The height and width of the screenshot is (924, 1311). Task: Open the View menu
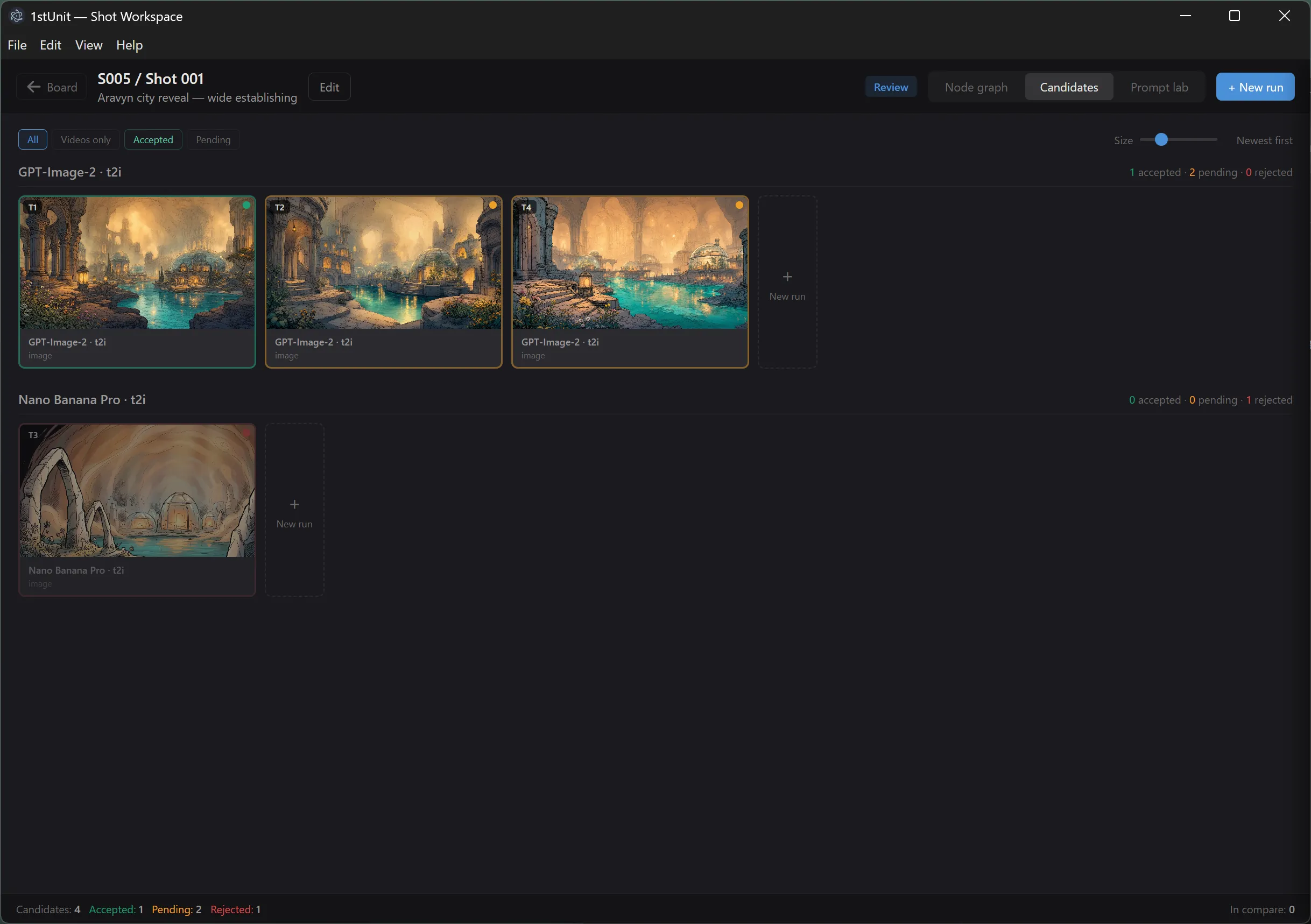[x=88, y=45]
